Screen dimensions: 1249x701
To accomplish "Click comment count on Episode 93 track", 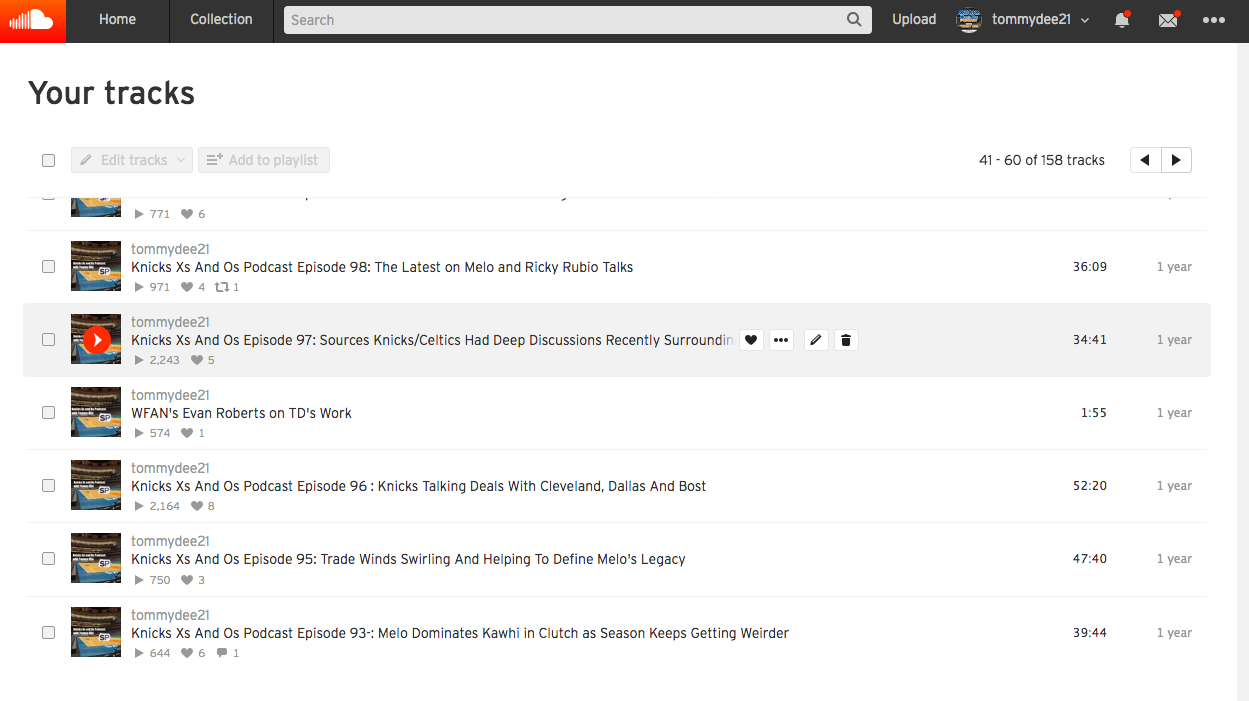I will click(x=228, y=653).
